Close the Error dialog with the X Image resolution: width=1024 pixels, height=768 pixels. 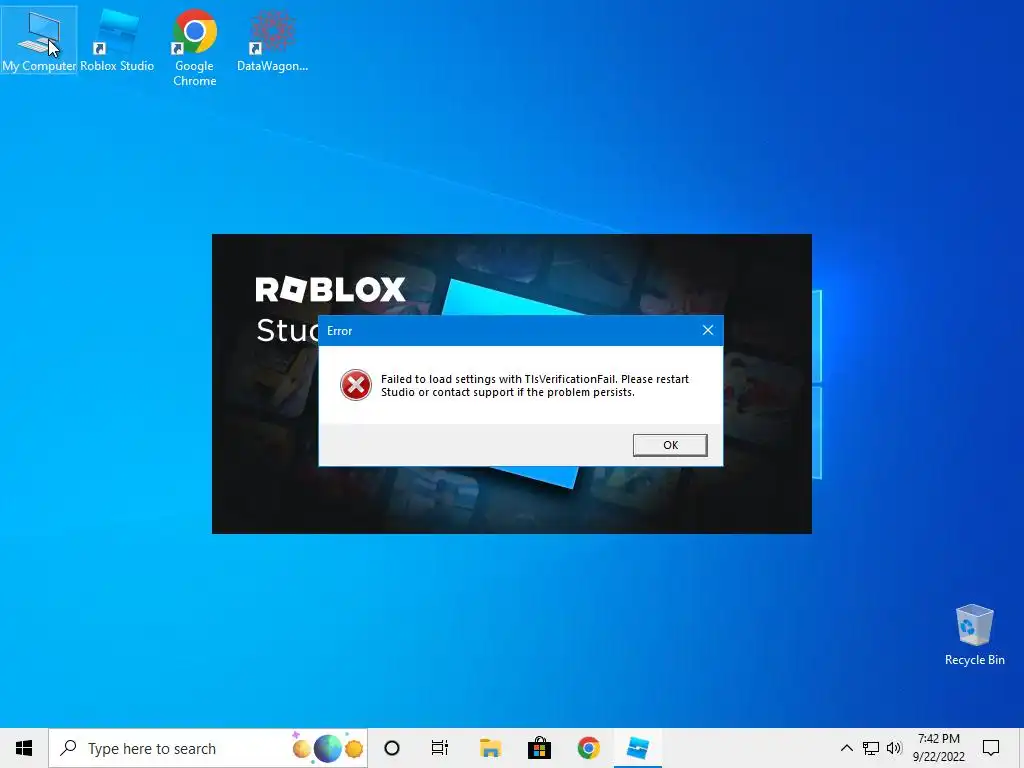[x=708, y=330]
